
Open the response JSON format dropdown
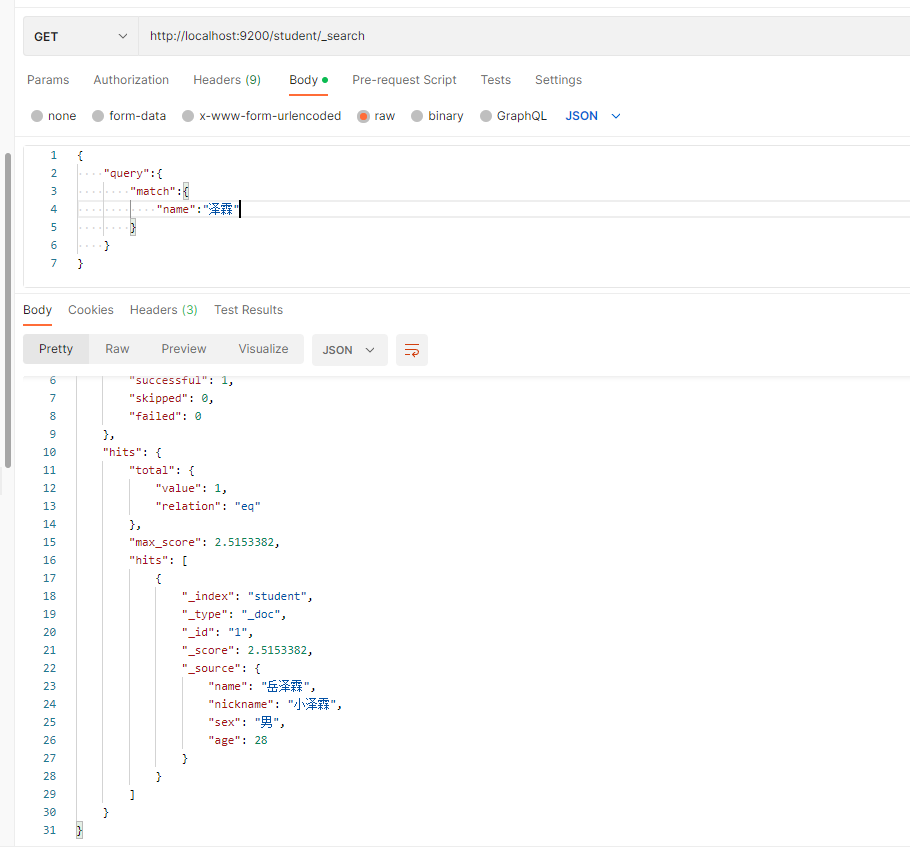350,350
